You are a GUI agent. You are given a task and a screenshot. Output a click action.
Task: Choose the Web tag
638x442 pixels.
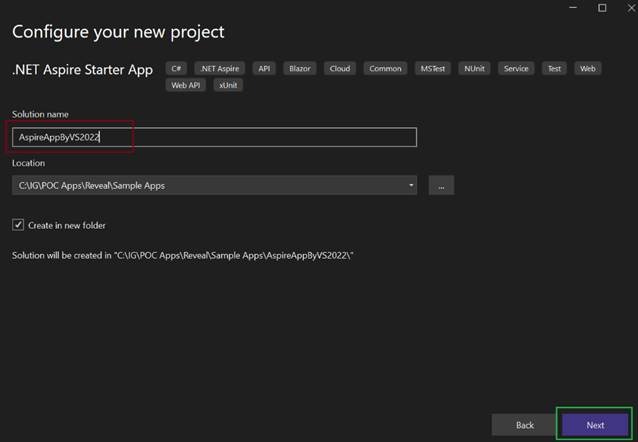(x=588, y=69)
